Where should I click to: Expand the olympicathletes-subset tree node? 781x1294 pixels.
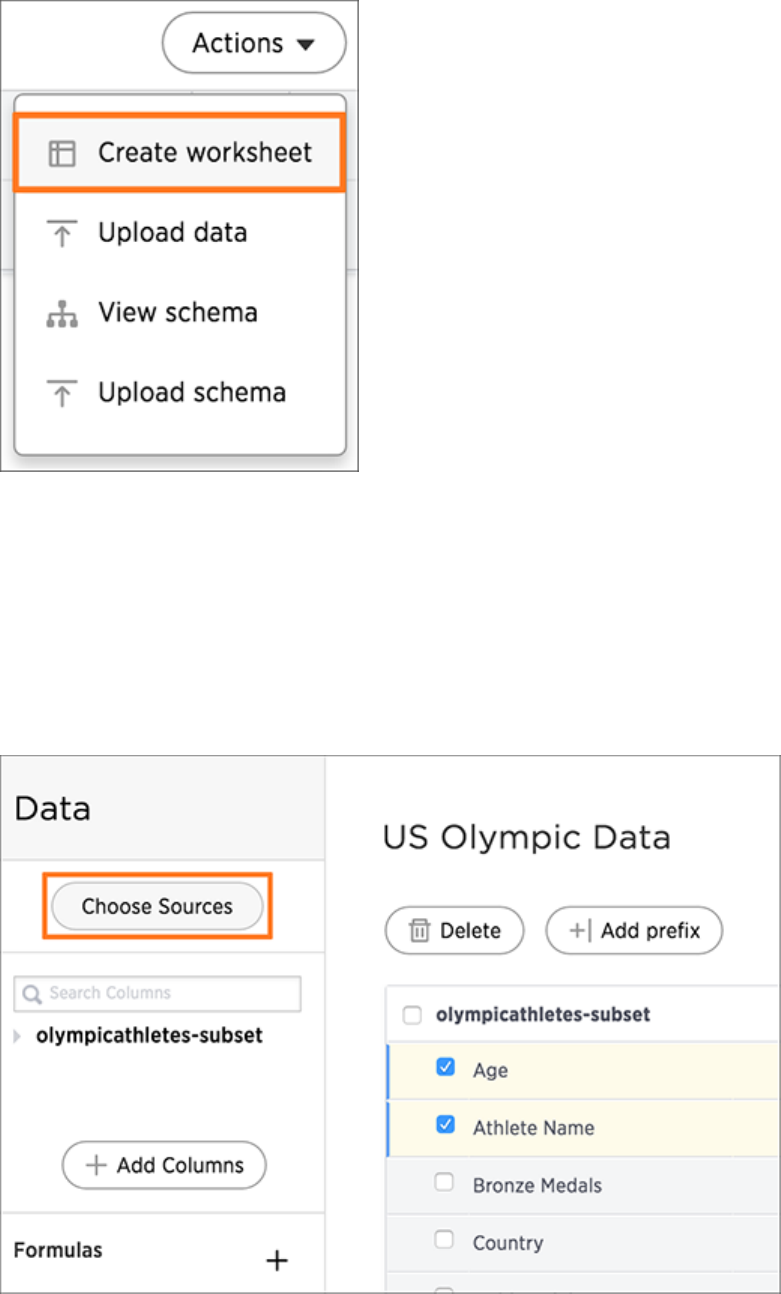click(x=17, y=1037)
